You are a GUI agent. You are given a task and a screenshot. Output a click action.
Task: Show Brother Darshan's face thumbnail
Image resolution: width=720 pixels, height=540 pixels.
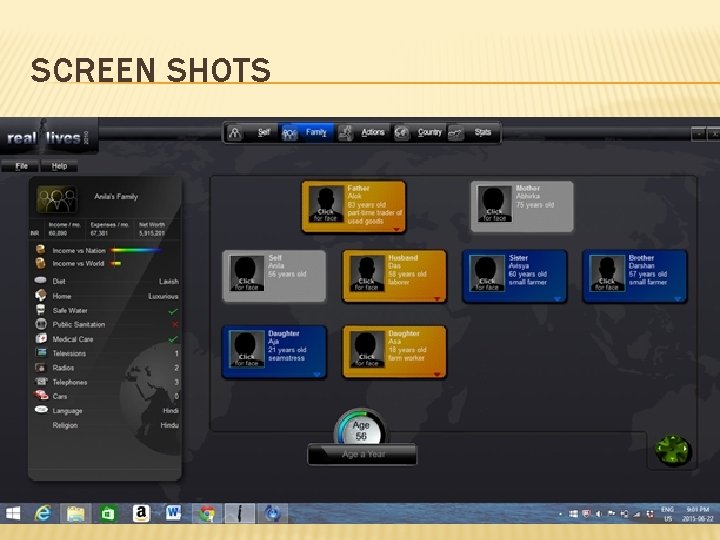point(607,273)
